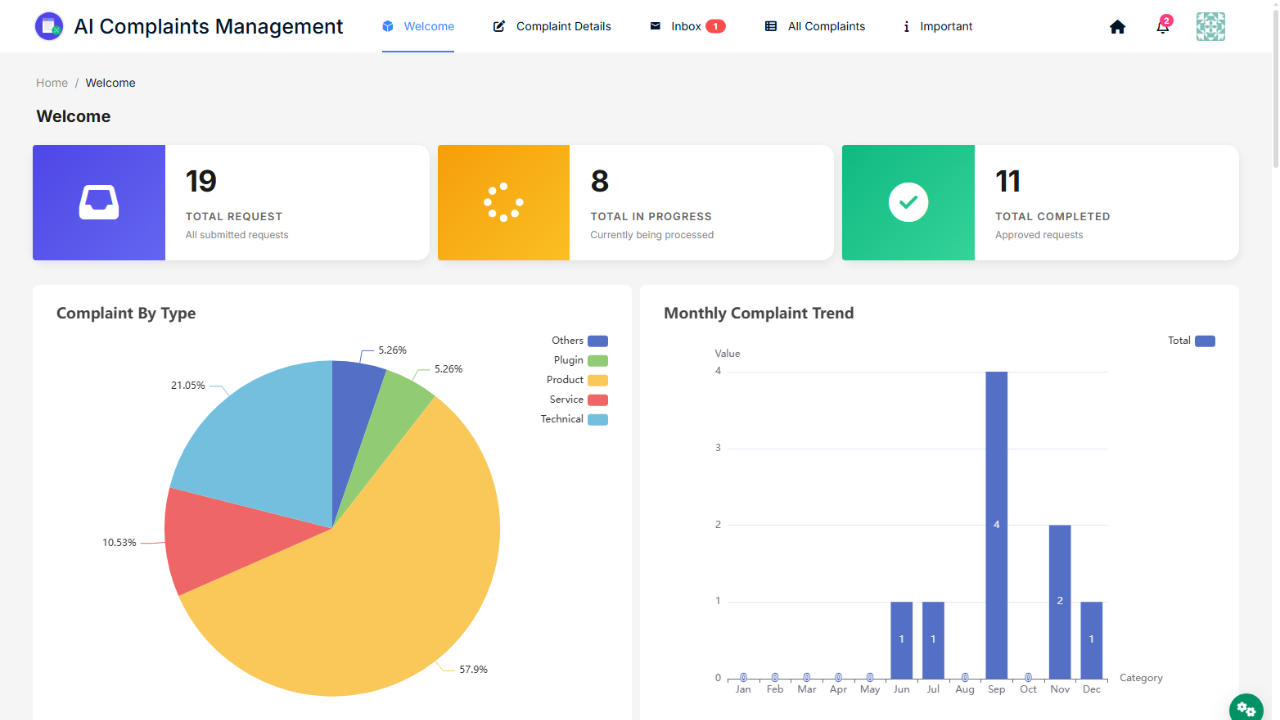This screenshot has height=720, width=1280.
Task: Toggle the Plugin legend series
Action: tap(580, 360)
